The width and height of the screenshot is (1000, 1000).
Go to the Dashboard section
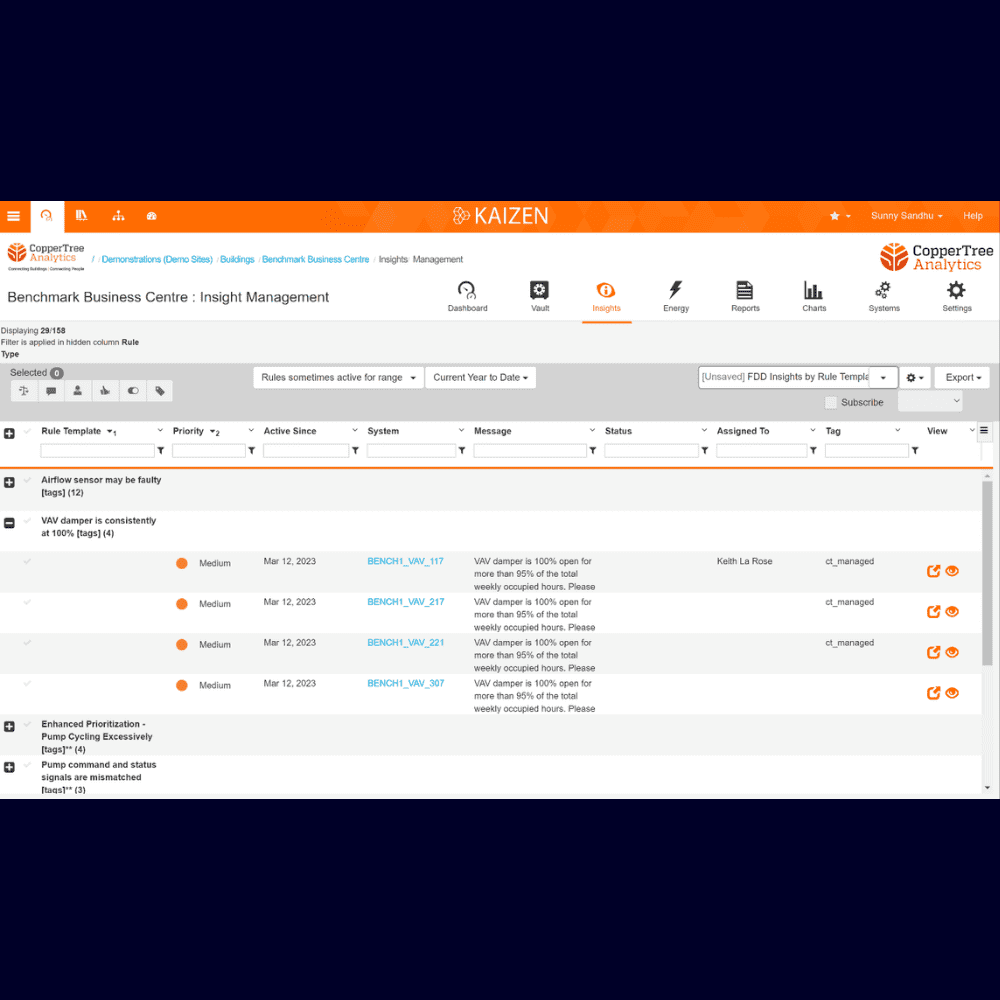[467, 297]
